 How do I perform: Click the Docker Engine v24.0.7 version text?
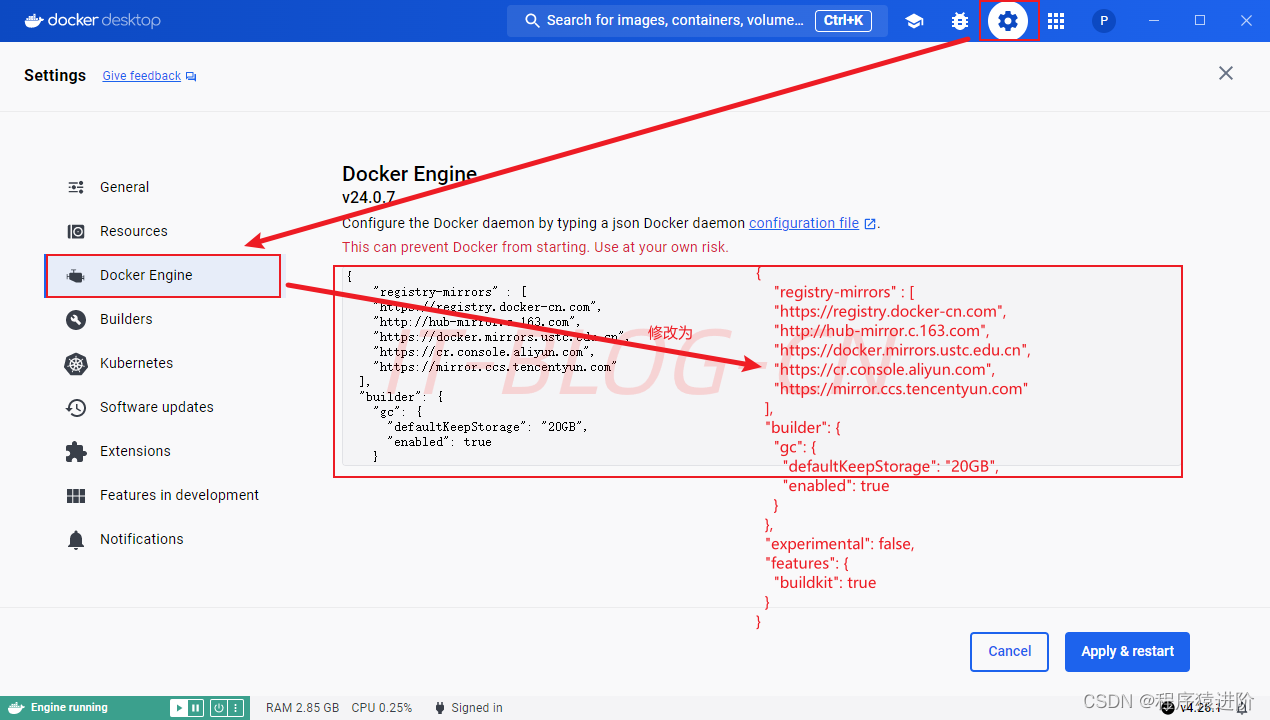pyautogui.click(x=368, y=198)
